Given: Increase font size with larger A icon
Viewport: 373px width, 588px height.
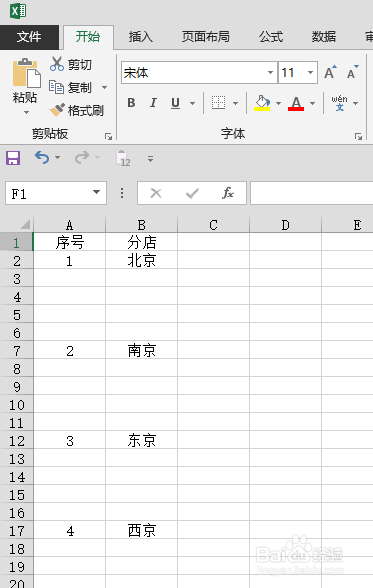Looking at the screenshot, I should point(330,72).
